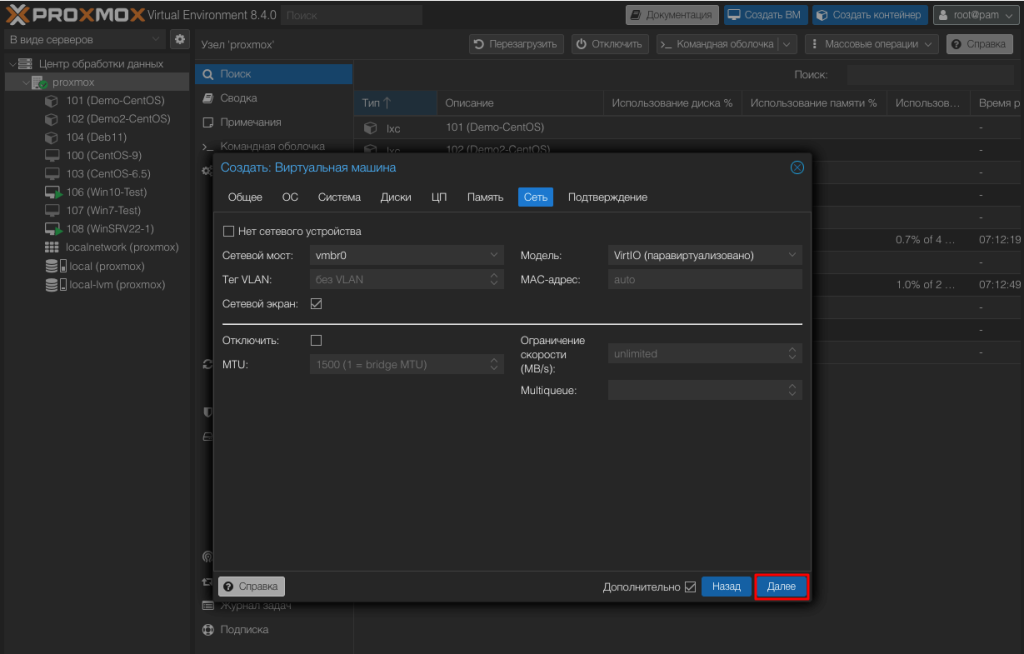Viewport: 1024px width, 654px height.
Task: Open the 'В виде серверов' view dropdown
Action: click(84, 39)
